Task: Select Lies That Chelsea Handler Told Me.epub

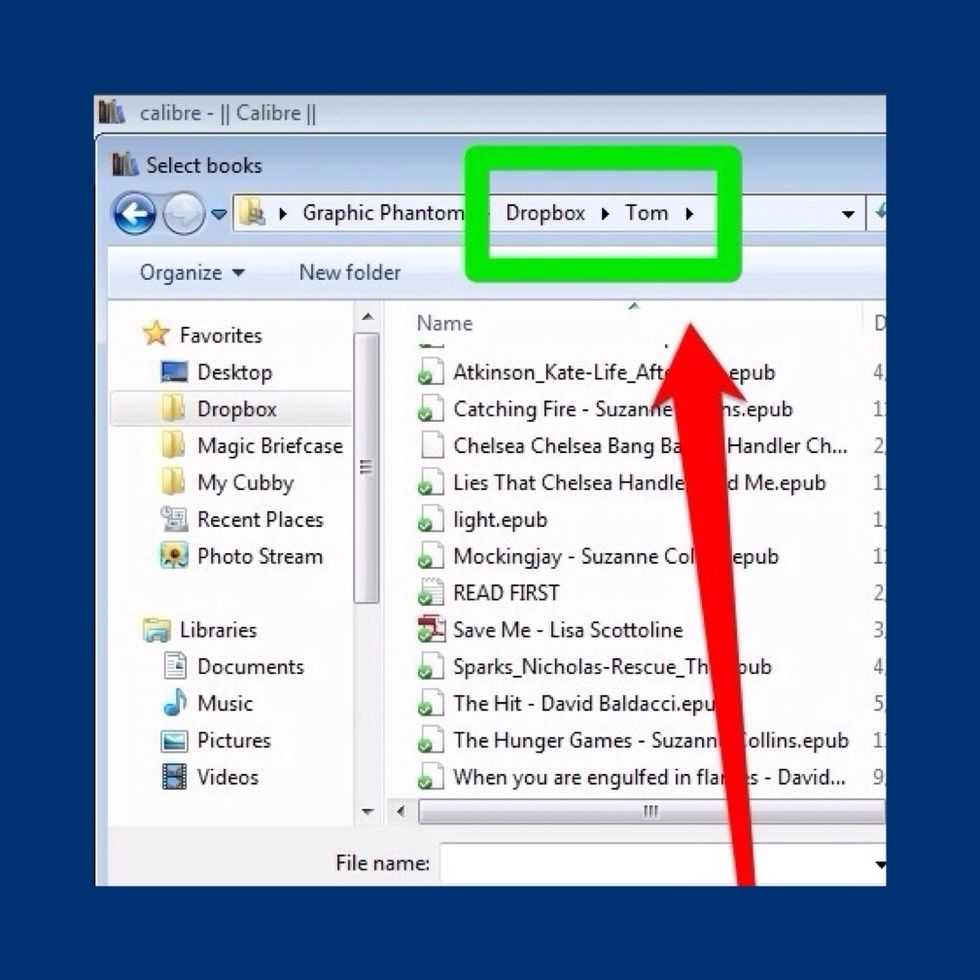Action: pyautogui.click(x=622, y=482)
